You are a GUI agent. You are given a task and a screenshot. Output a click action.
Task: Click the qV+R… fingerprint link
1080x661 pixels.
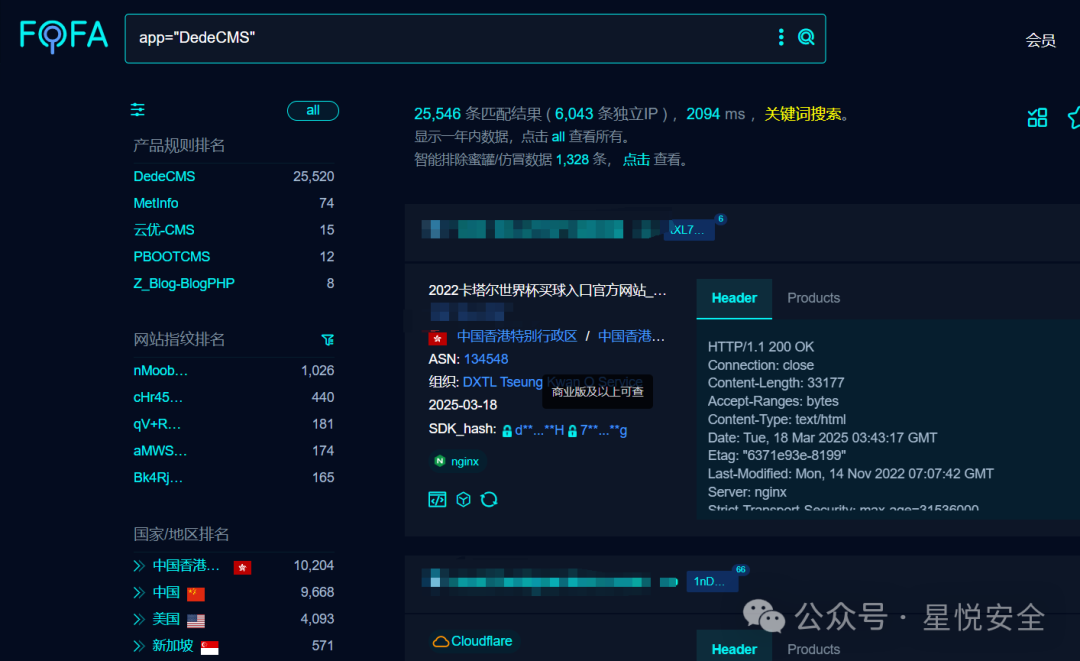click(156, 424)
